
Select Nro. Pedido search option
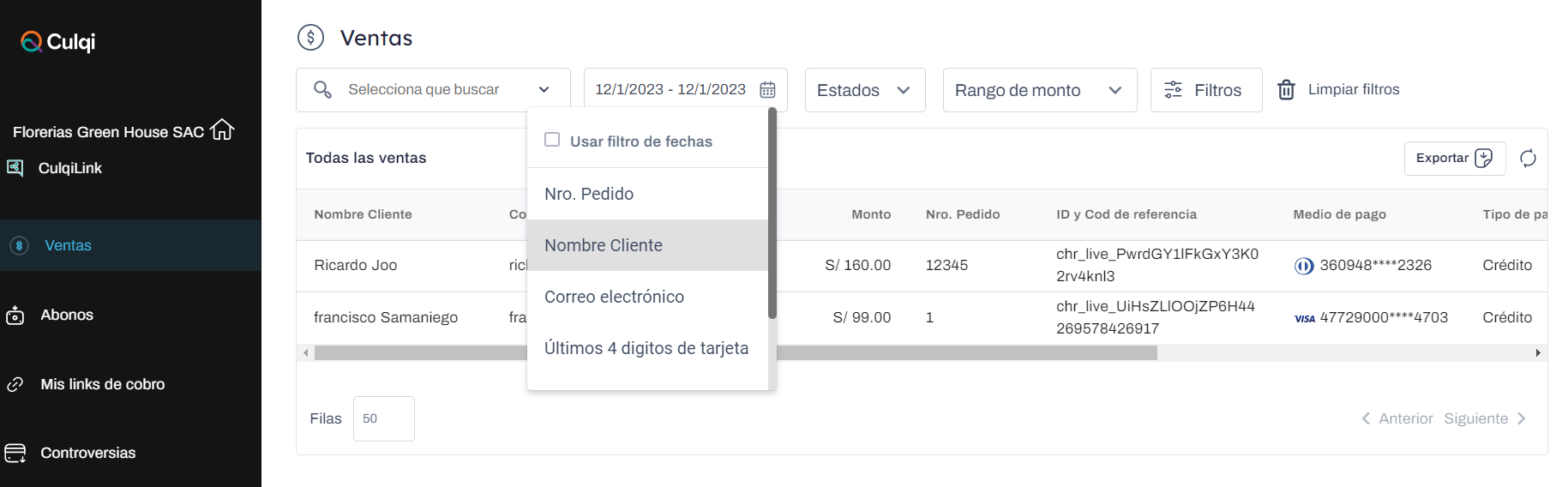tap(589, 194)
